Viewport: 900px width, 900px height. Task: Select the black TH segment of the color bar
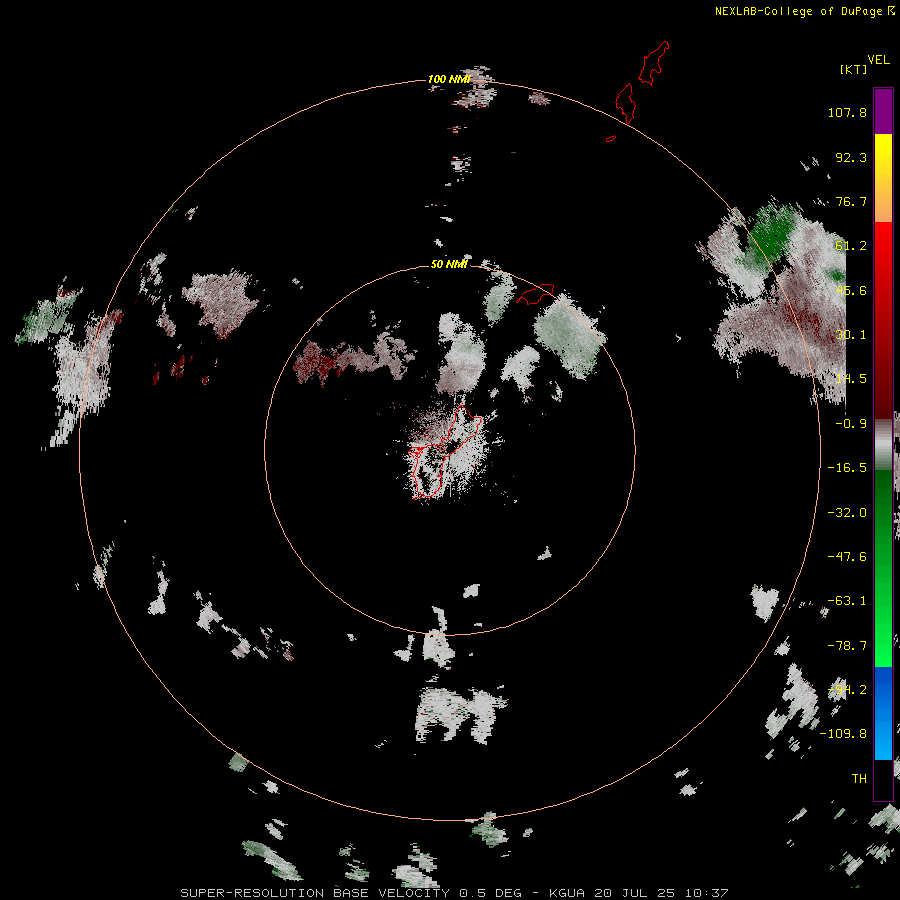(883, 779)
